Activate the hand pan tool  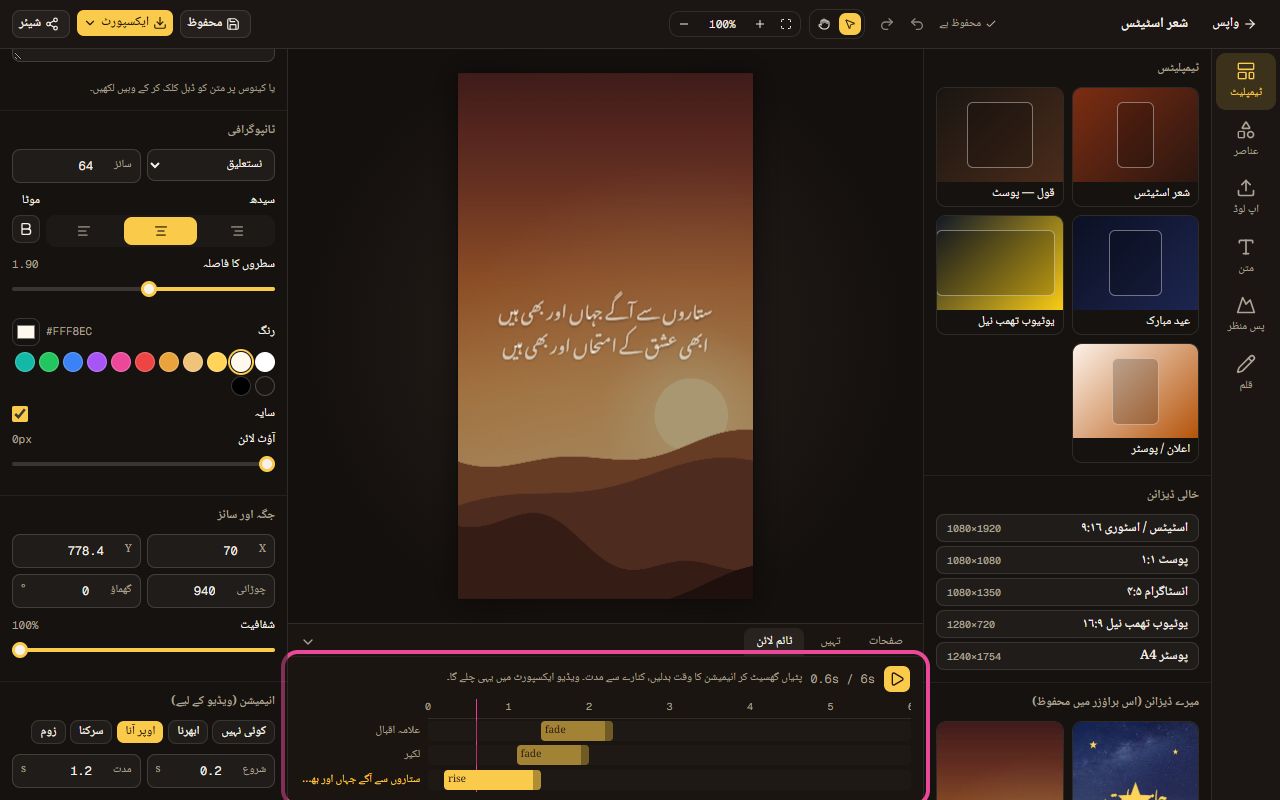[824, 24]
